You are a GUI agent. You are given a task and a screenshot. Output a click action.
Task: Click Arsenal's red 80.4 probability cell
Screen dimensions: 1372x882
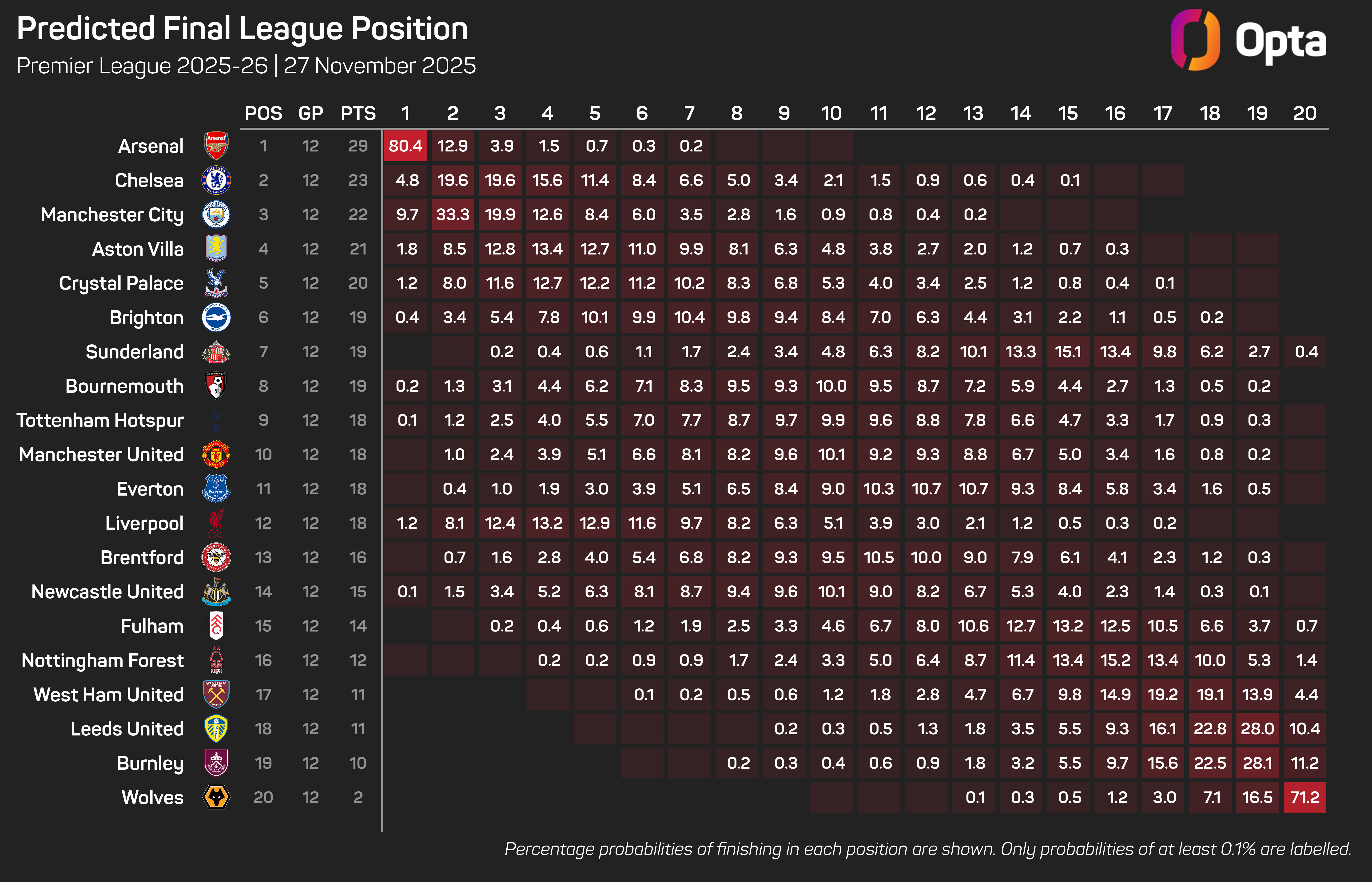(x=406, y=146)
